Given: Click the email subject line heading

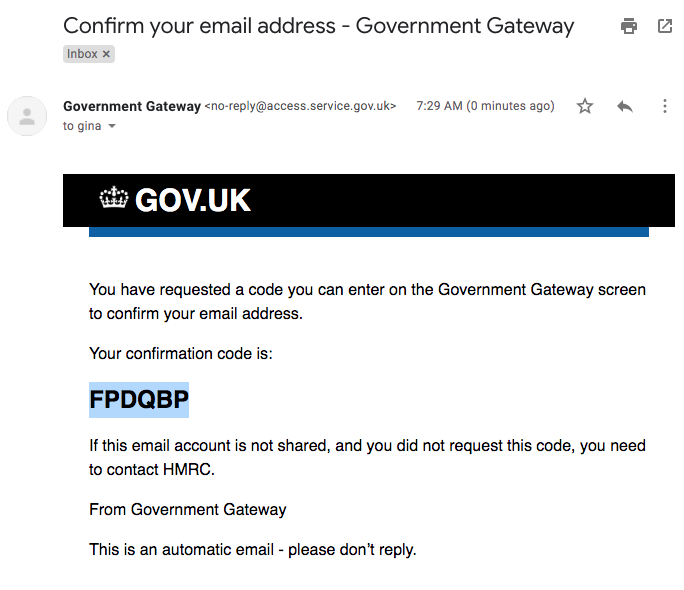Looking at the screenshot, I should pyautogui.click(x=318, y=26).
